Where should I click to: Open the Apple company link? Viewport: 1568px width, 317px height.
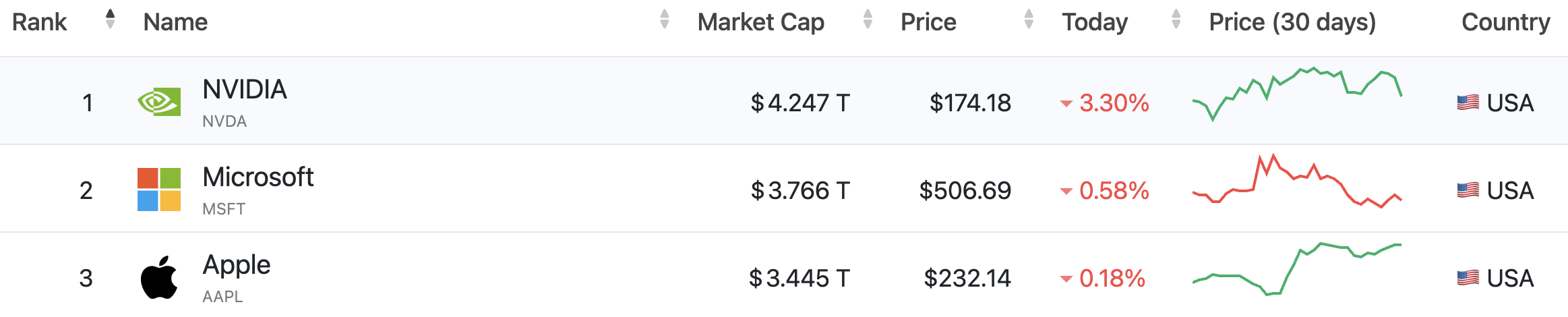(x=237, y=265)
